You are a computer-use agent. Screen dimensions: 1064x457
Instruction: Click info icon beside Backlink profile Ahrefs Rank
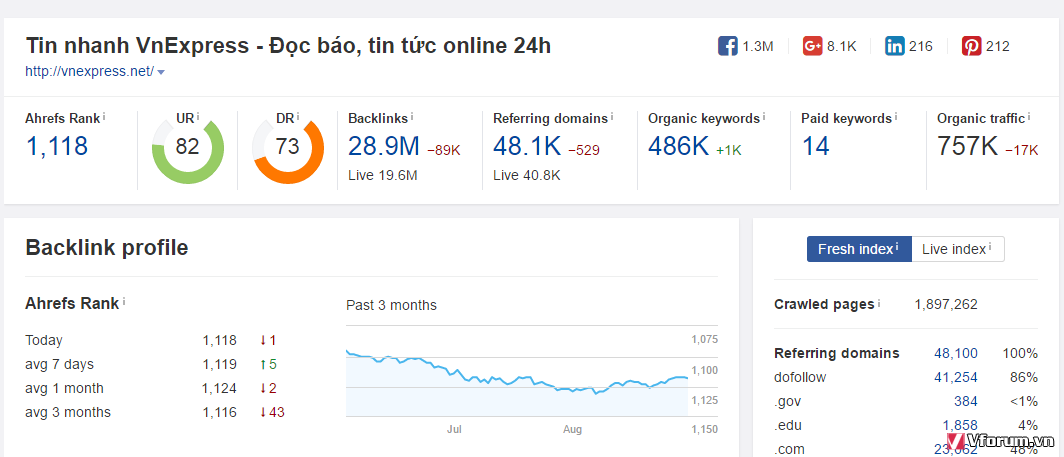(124, 301)
